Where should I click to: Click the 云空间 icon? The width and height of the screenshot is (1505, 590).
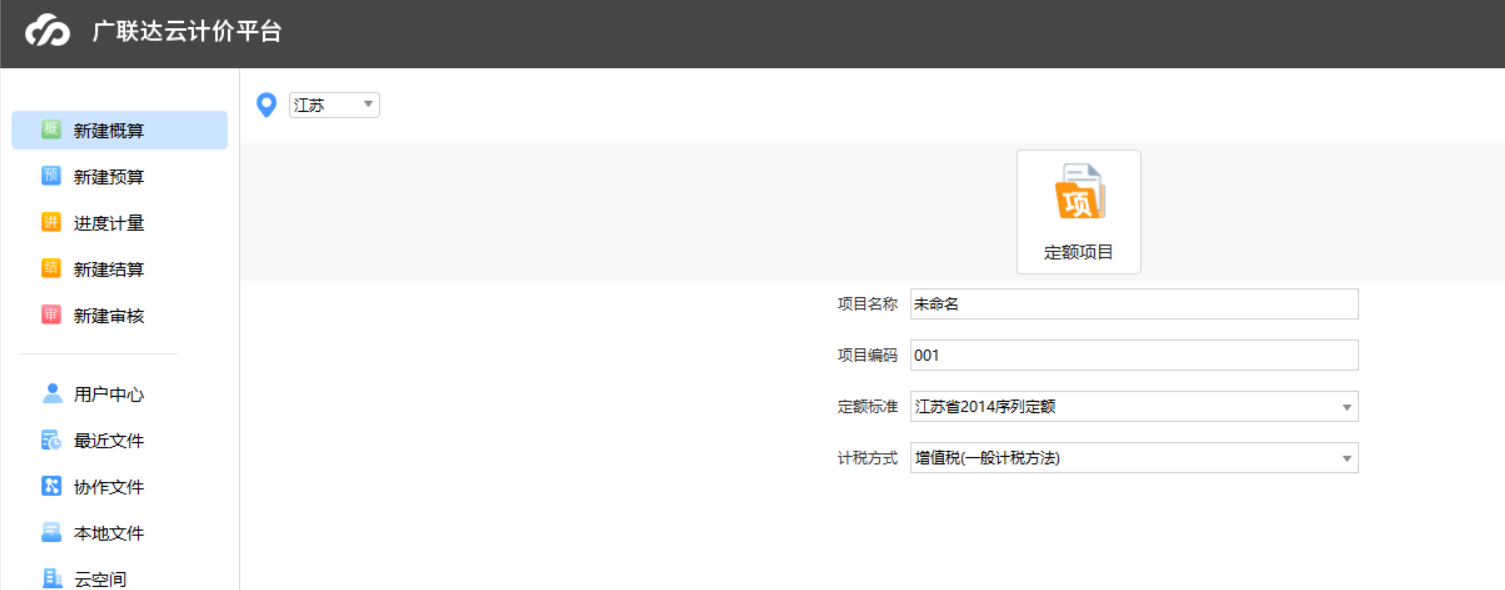[52, 578]
